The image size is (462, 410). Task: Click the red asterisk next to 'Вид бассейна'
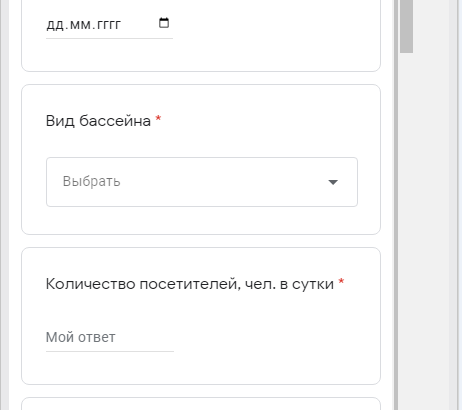coord(159,118)
